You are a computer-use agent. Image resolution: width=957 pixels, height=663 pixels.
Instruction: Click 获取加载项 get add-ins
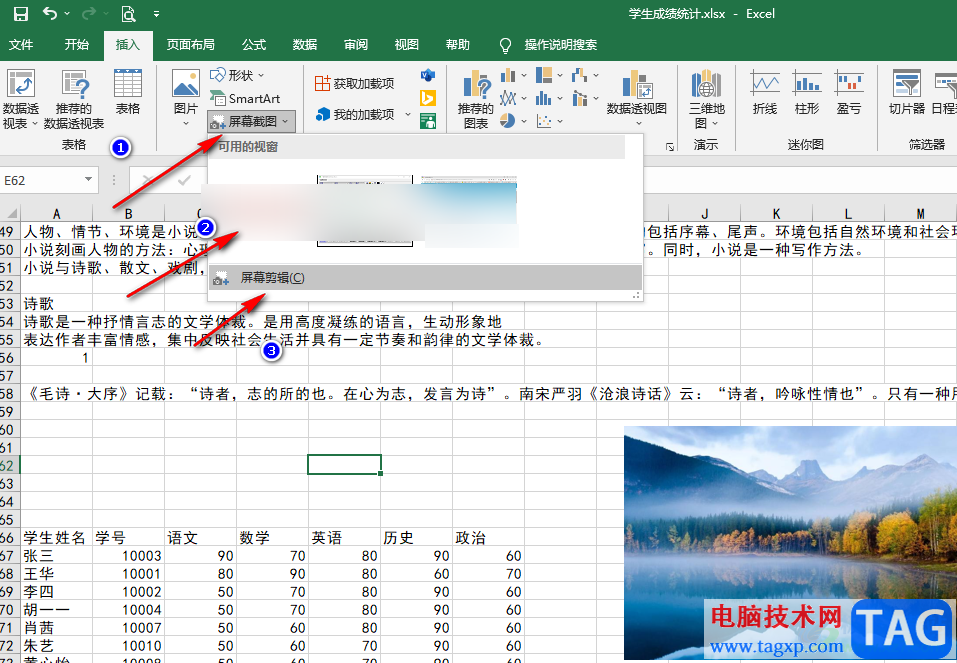(x=354, y=83)
